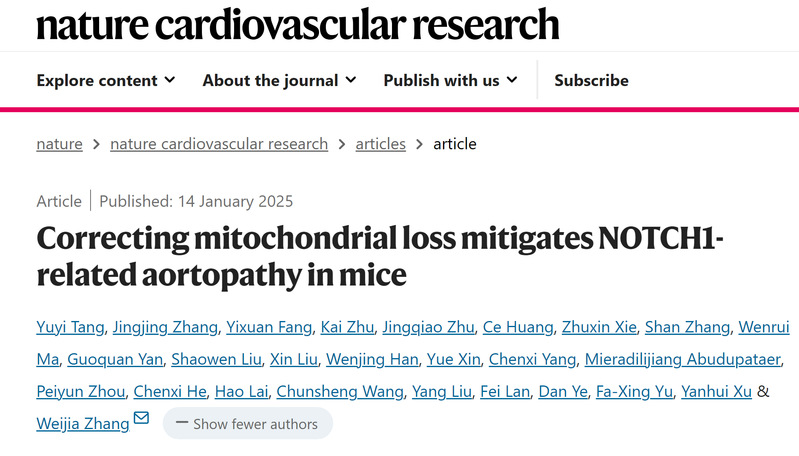799x456 pixels.
Task: Open the About the journal menu
Action: [278, 80]
